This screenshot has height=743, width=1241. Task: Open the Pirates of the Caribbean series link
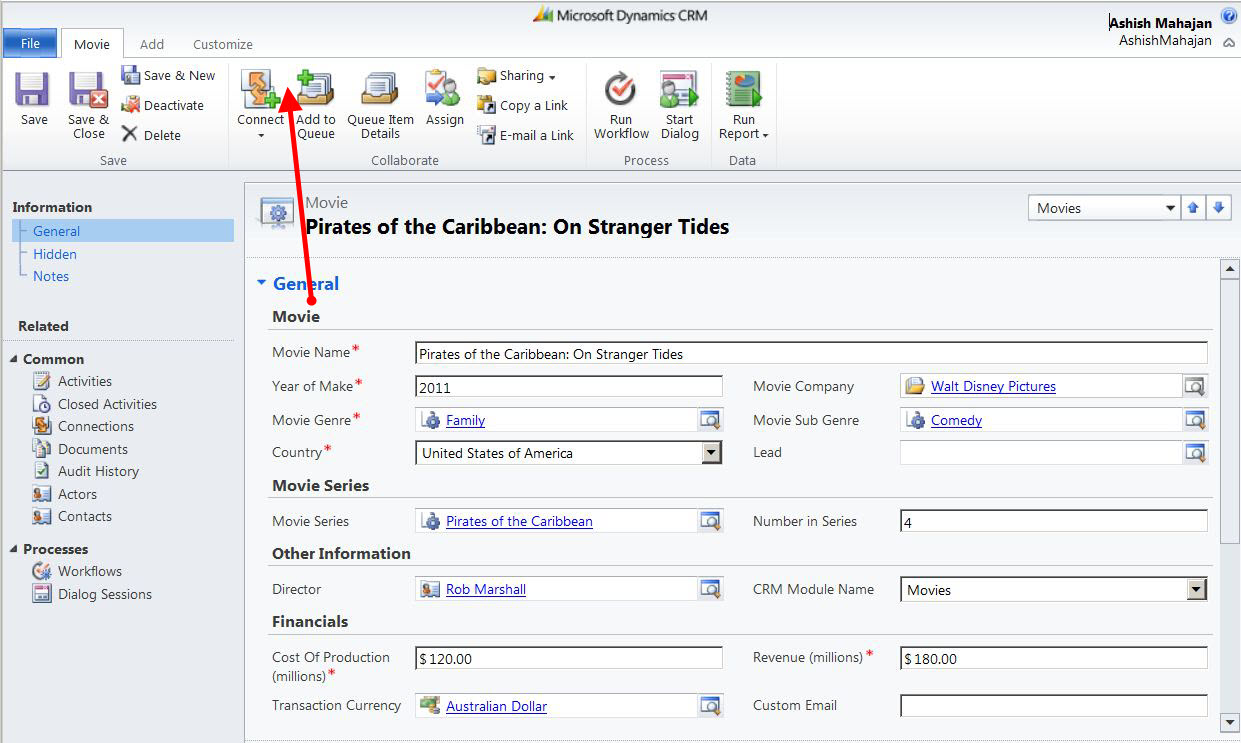click(519, 521)
